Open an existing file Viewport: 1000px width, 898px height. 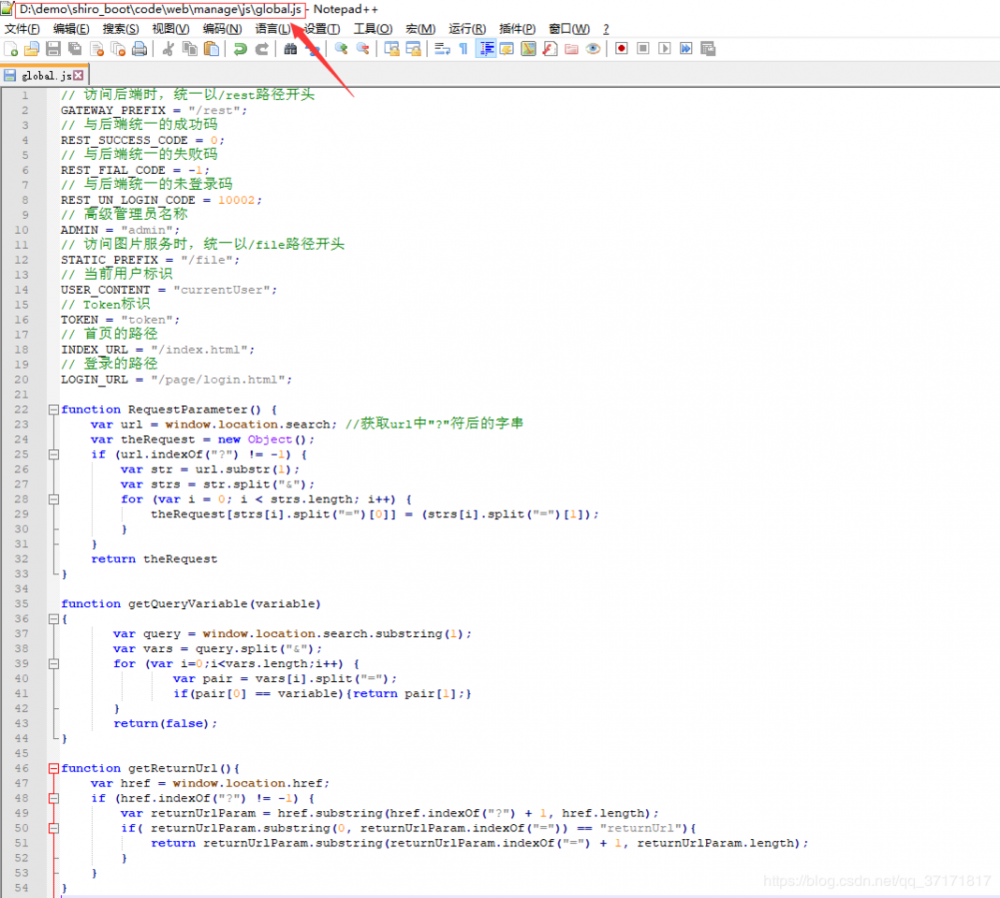click(34, 47)
